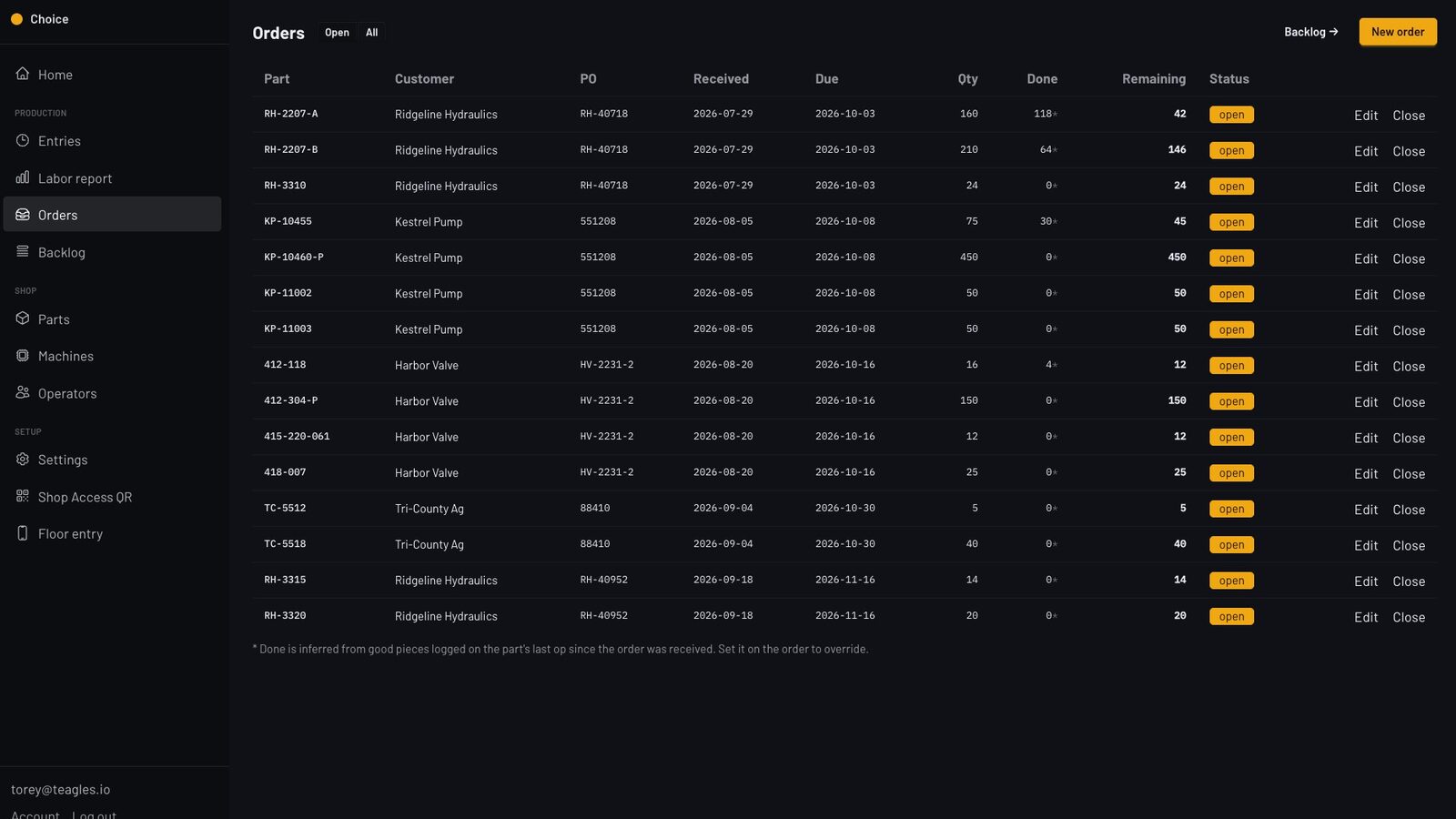
Task: Close the RH-3320 order
Action: pos(1409,617)
